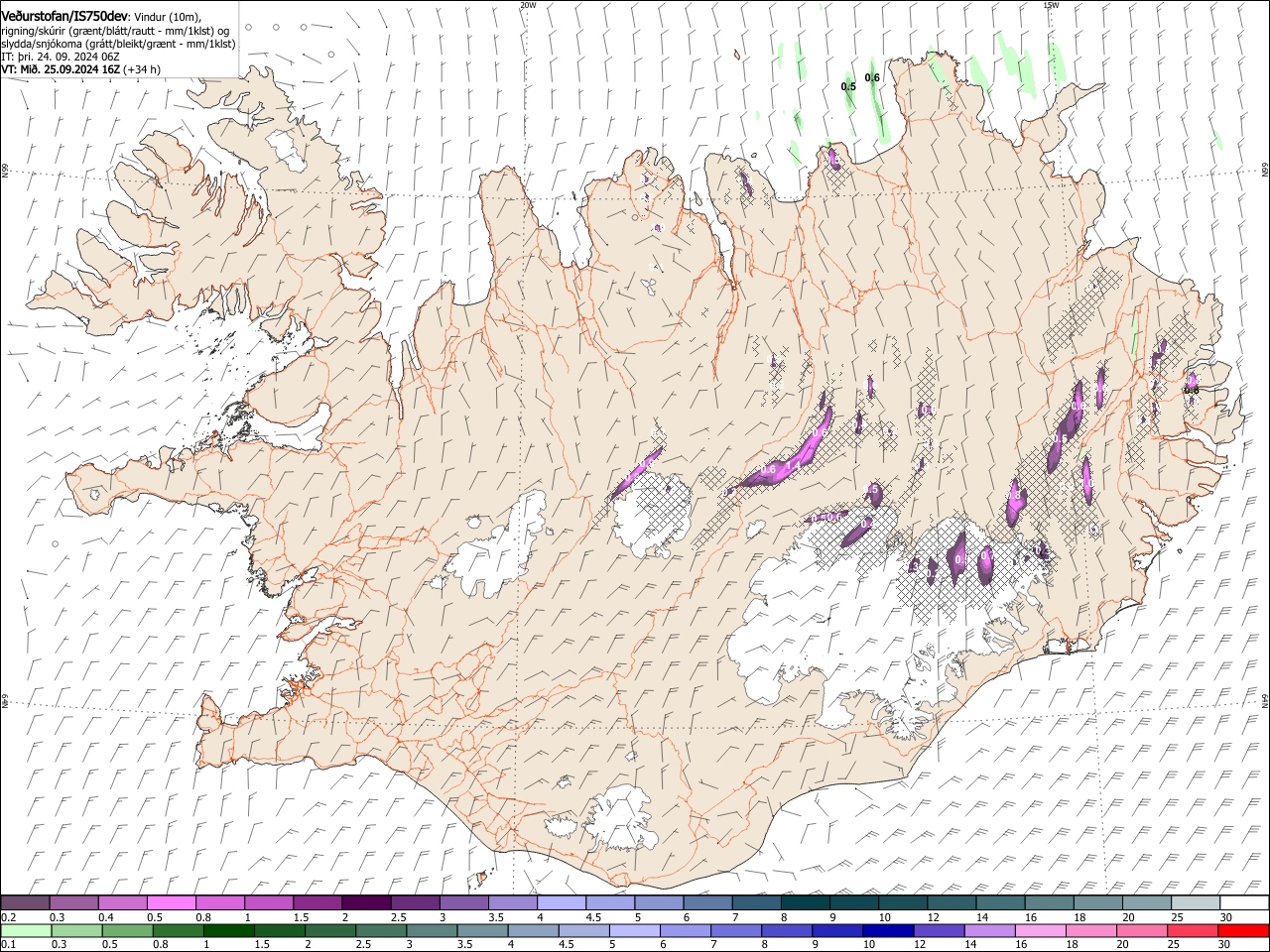Choose the upper legend swatch labeled 3.5
The height and width of the screenshot is (952, 1270).
[x=512, y=903]
